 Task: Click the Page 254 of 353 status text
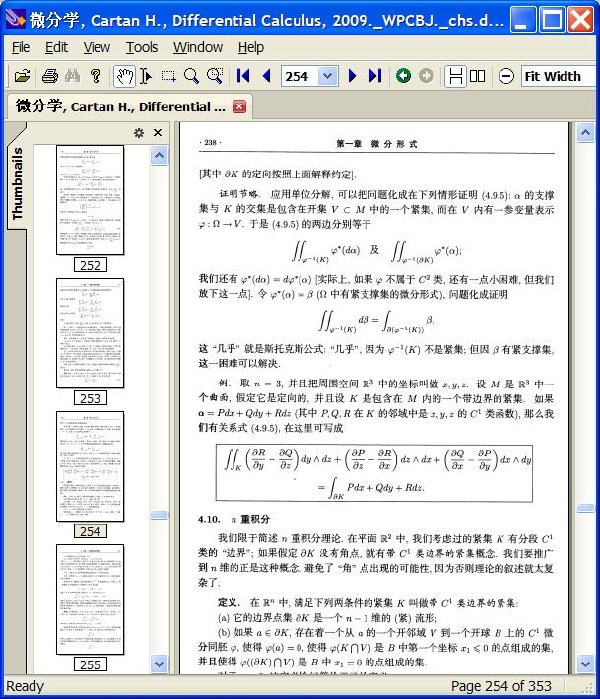[x=501, y=686]
